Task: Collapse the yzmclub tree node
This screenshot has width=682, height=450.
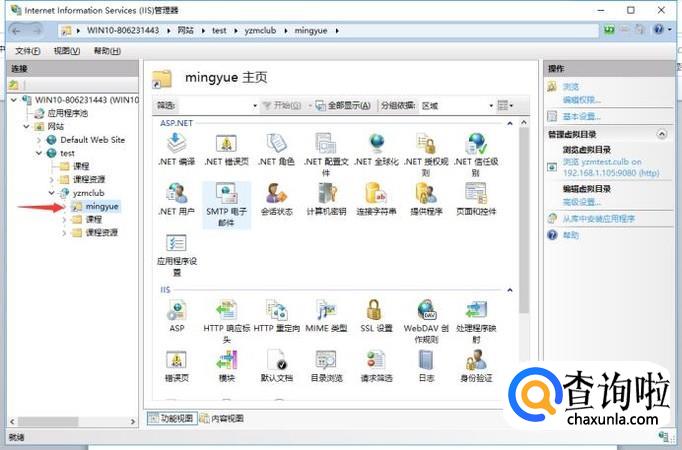Action: tap(51, 193)
